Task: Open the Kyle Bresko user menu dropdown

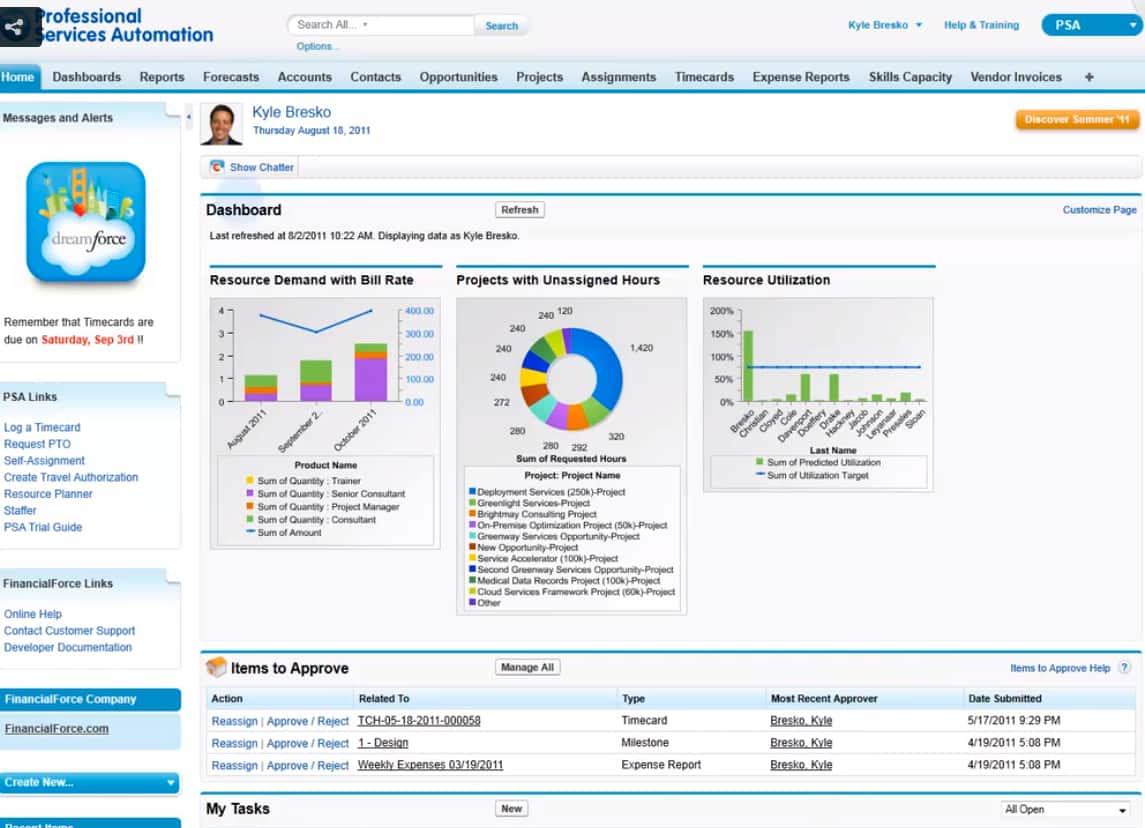Action: pyautogui.click(x=885, y=25)
